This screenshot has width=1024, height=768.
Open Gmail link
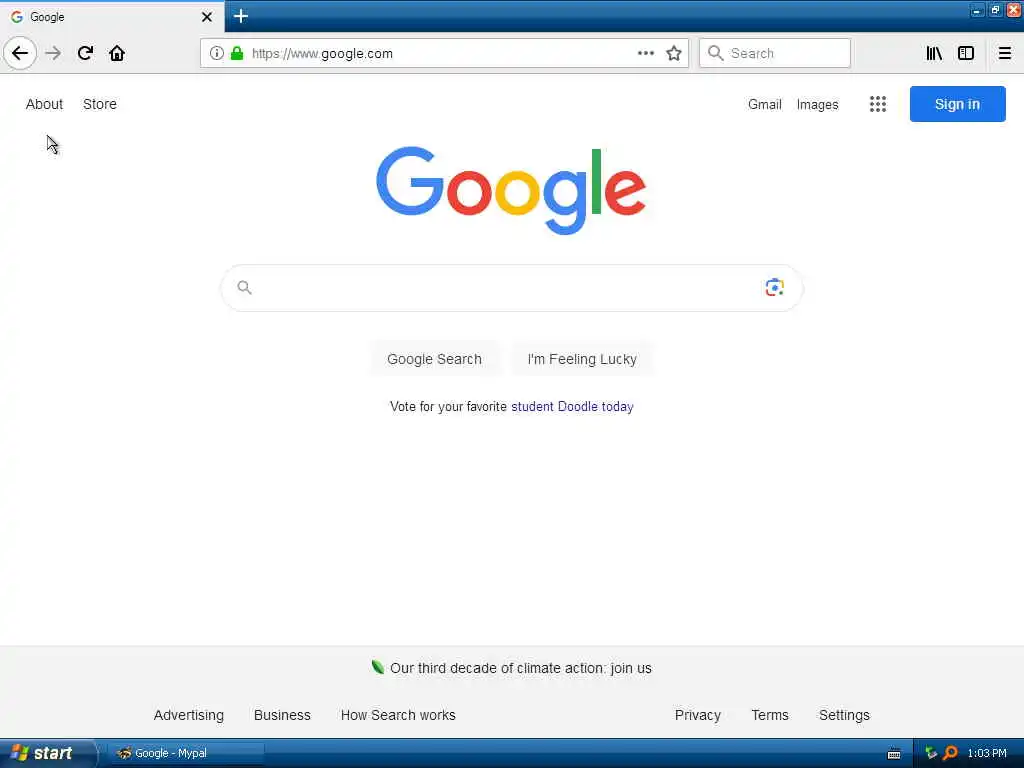click(765, 104)
